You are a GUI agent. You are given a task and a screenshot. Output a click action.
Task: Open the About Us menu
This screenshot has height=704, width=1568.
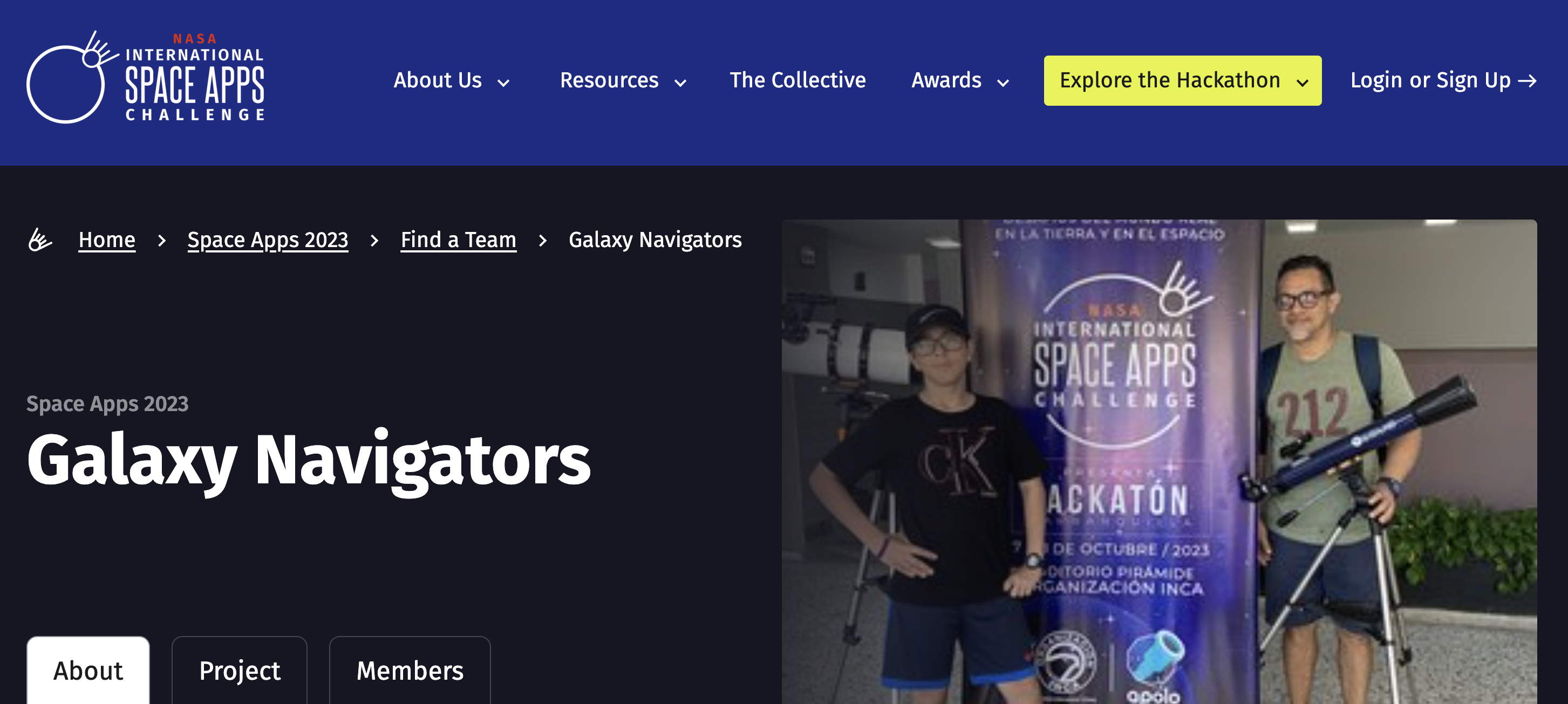452,80
